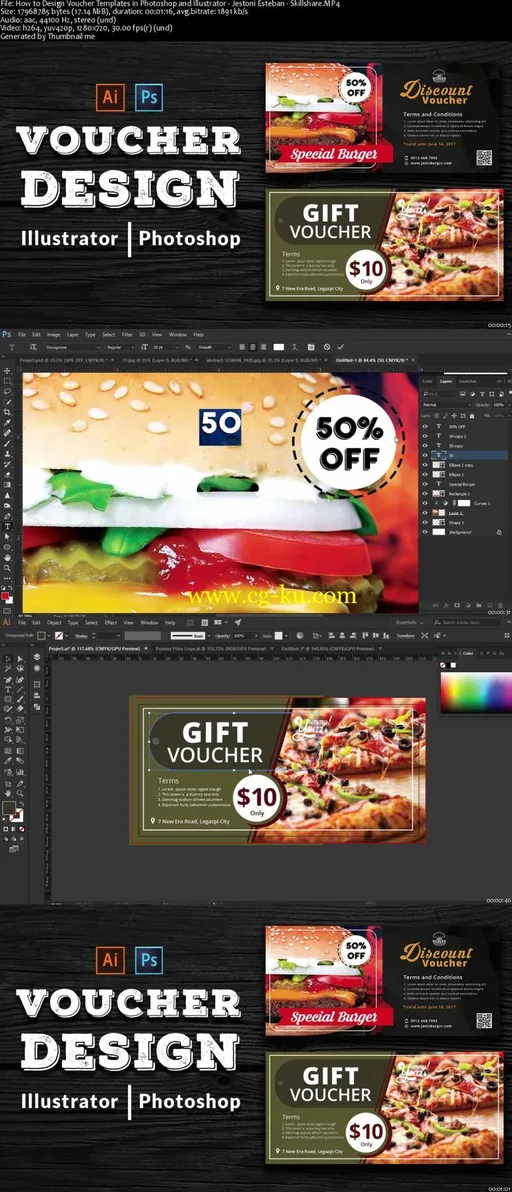Open the Regular font style dropdown
Image resolution: width=512 pixels, height=1192 pixels.
pos(119,346)
